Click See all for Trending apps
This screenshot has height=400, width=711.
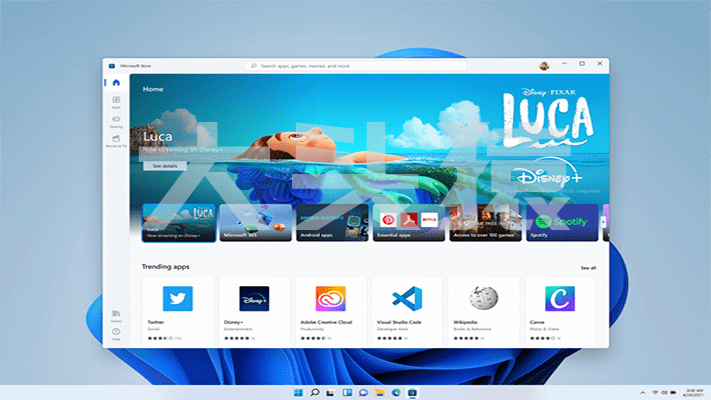pos(588,268)
